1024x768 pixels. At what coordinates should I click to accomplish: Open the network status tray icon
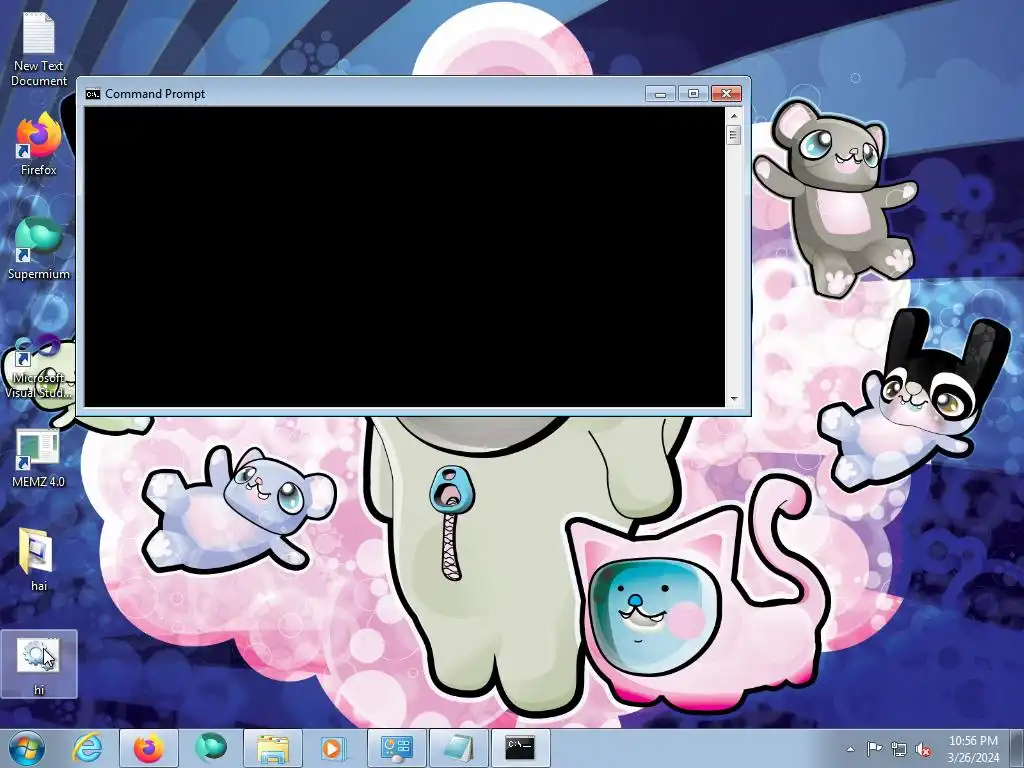coord(899,749)
